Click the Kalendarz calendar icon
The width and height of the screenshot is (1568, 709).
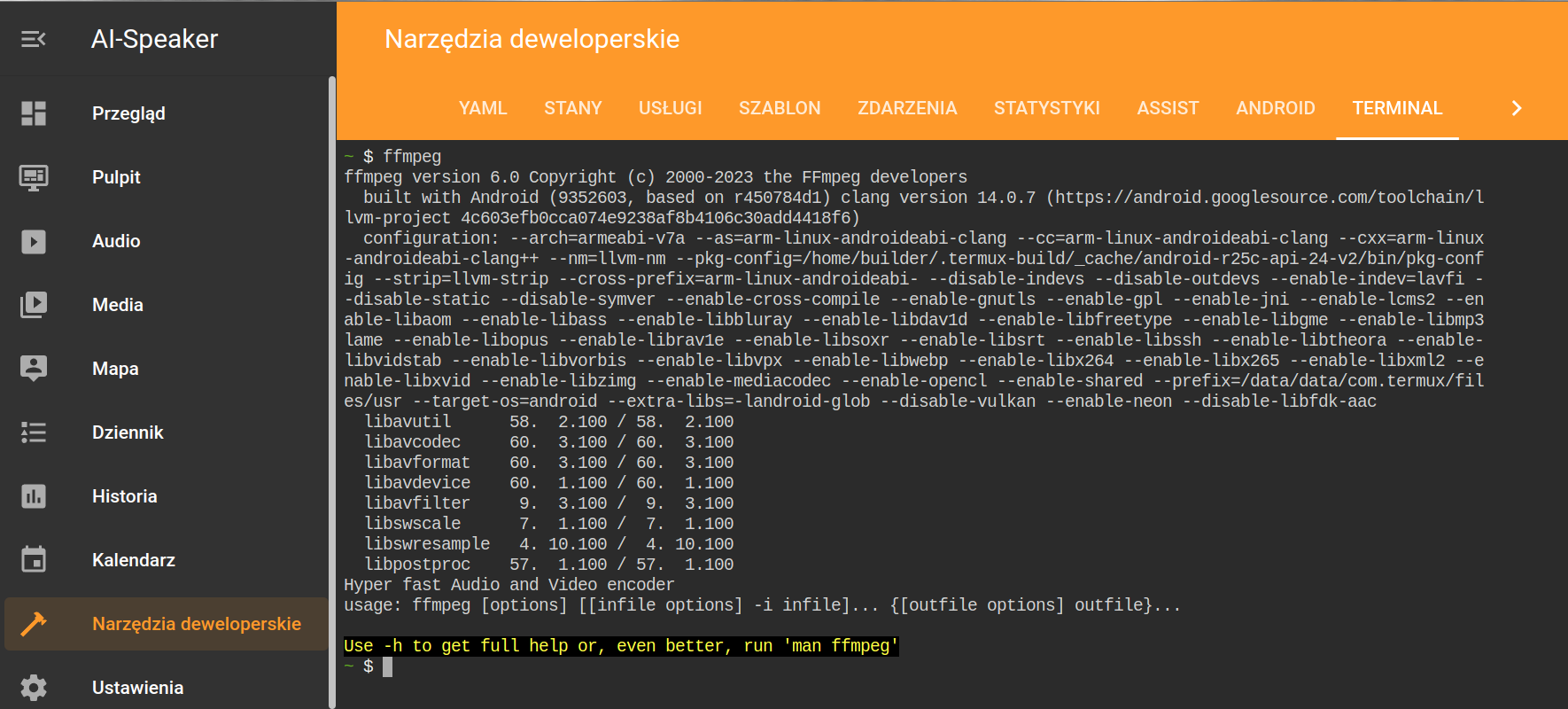pyautogui.click(x=34, y=560)
